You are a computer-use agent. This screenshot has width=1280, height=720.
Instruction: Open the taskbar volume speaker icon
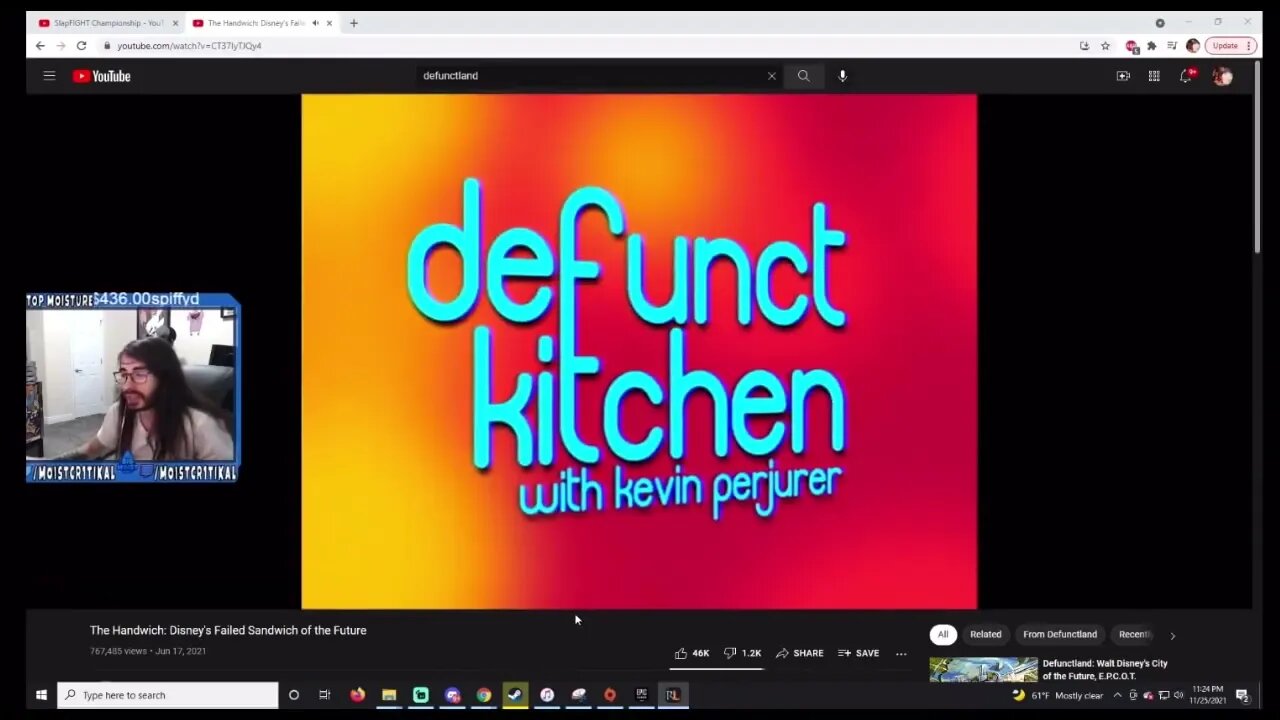click(x=1178, y=695)
